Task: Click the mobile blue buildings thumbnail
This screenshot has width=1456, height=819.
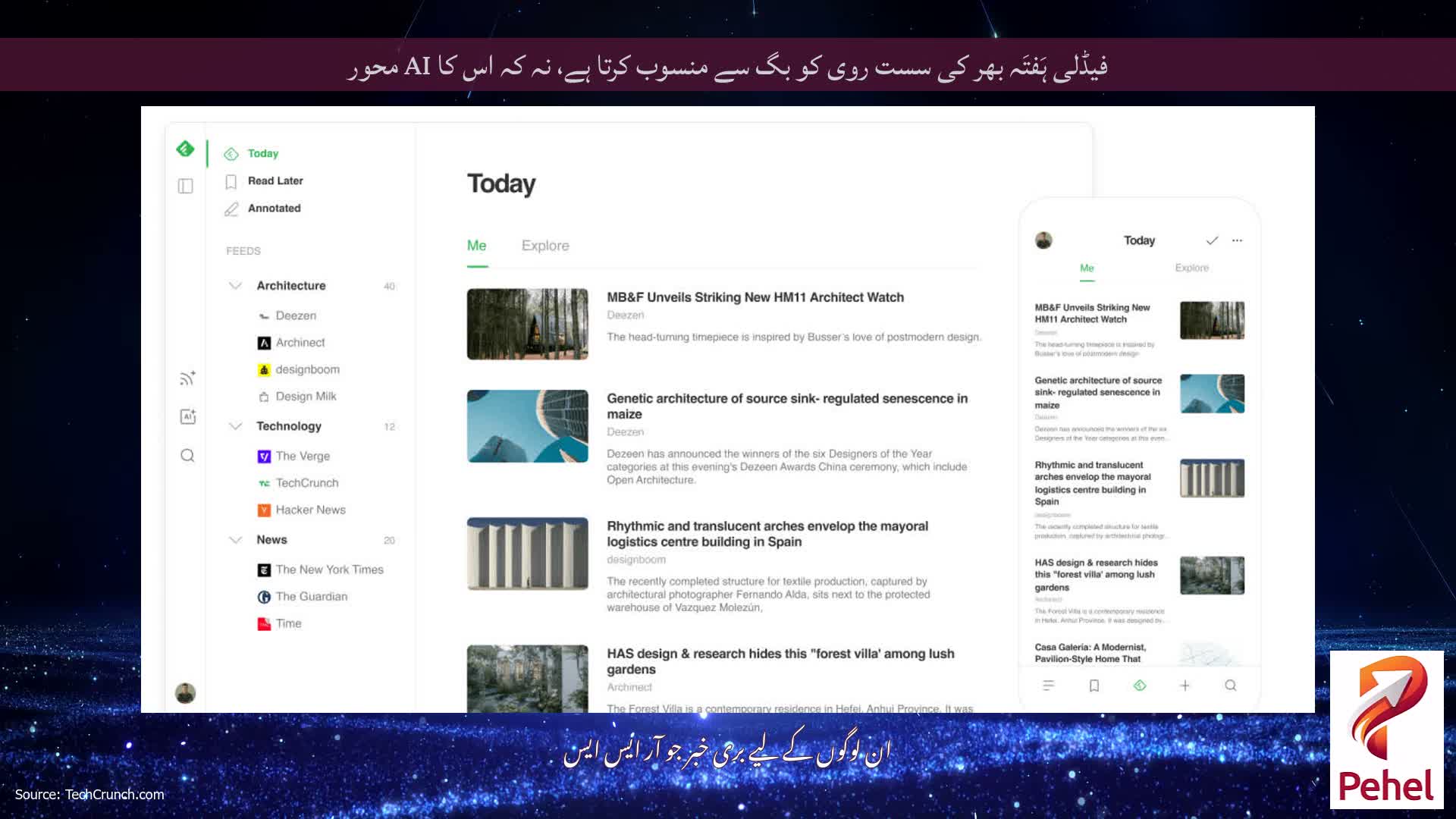Action: click(x=1212, y=394)
